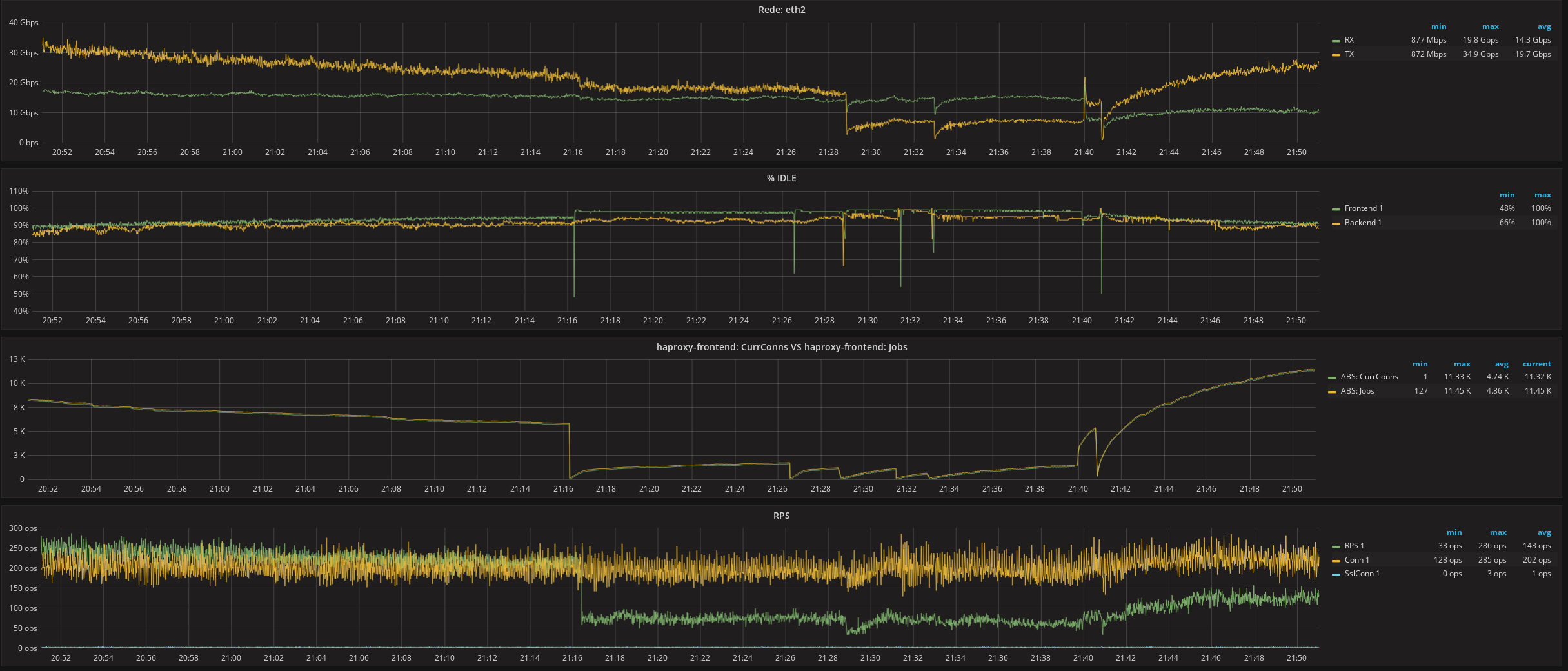Toggle the Backend 1 series label

click(x=1363, y=223)
